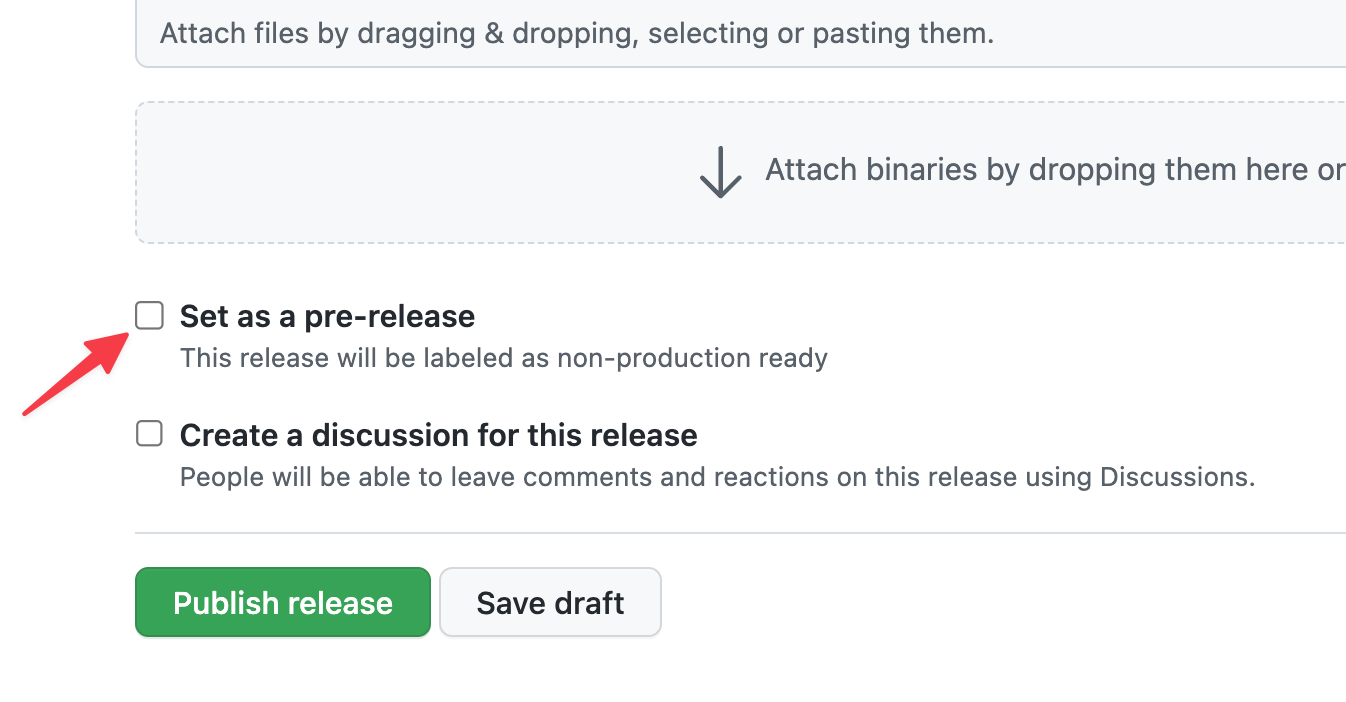The height and width of the screenshot is (702, 1346).
Task: Click Save draft to store the release
Action: [549, 601]
